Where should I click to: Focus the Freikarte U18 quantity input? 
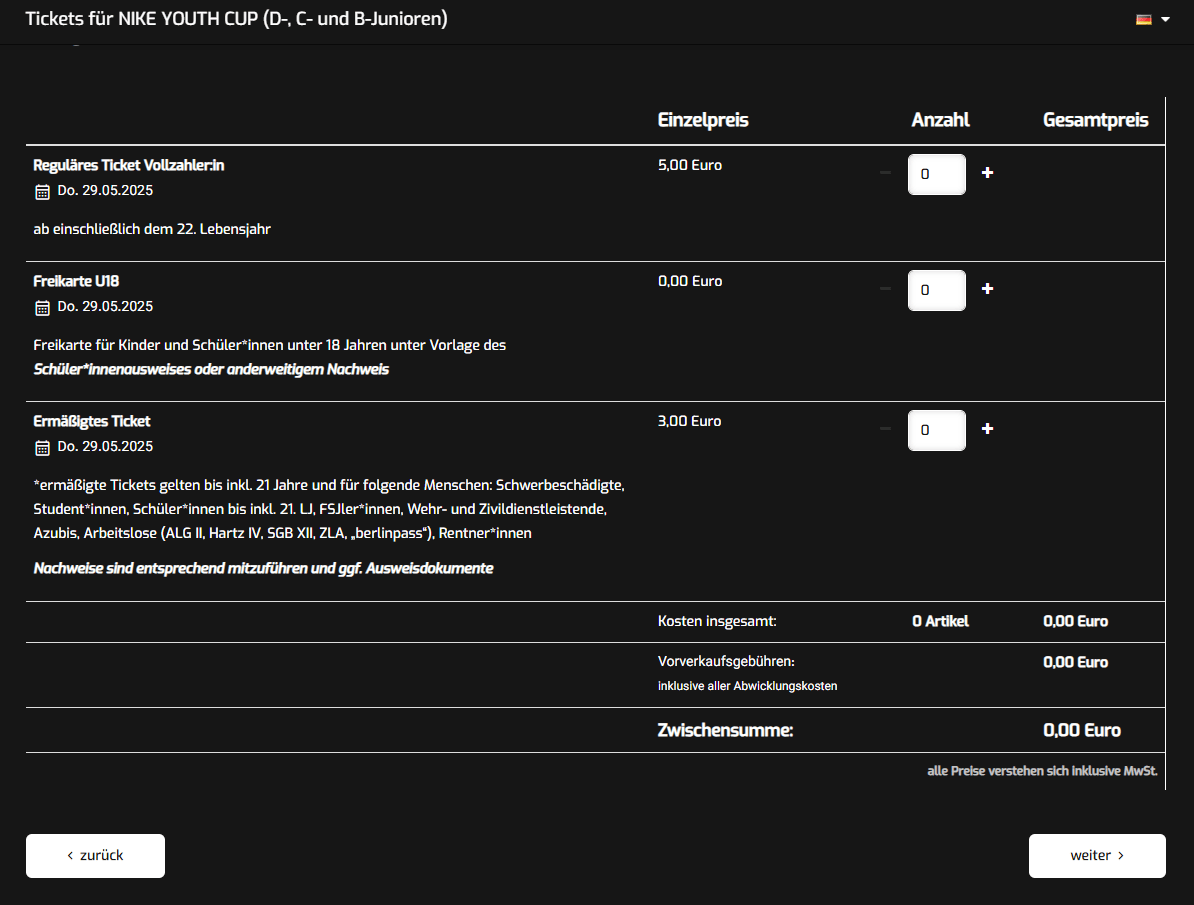coord(937,290)
